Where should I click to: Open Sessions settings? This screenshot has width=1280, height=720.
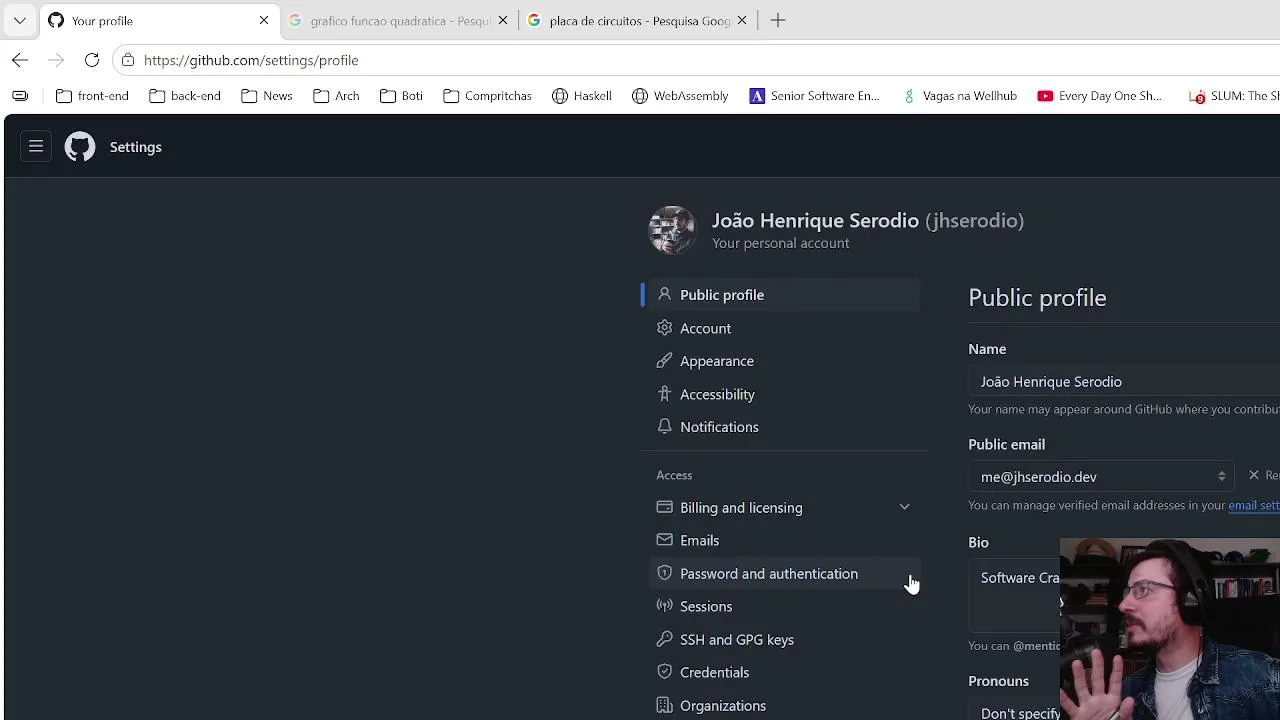point(784,607)
